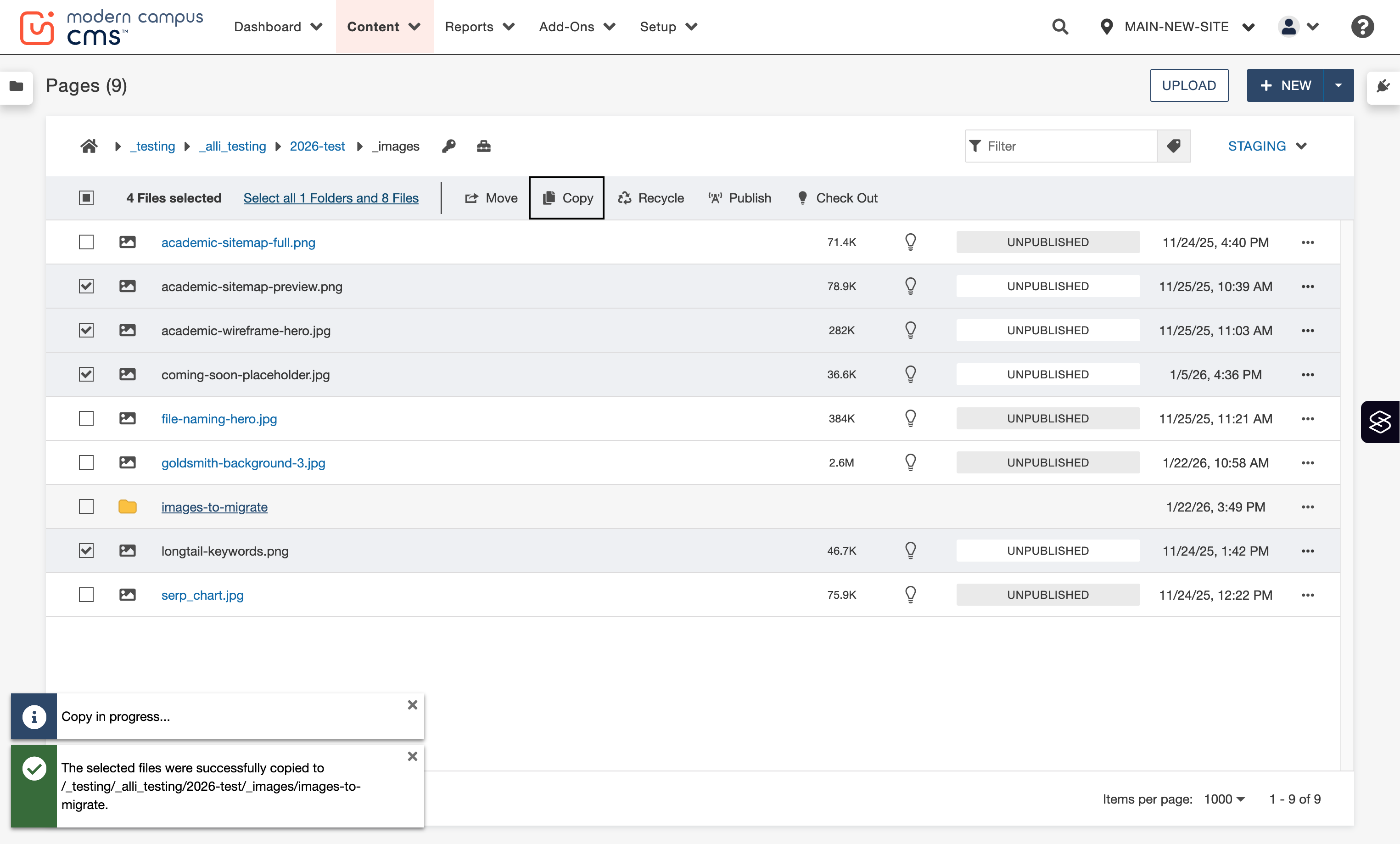
Task: Open the floating assistant widget on right edge
Action: point(1380,422)
